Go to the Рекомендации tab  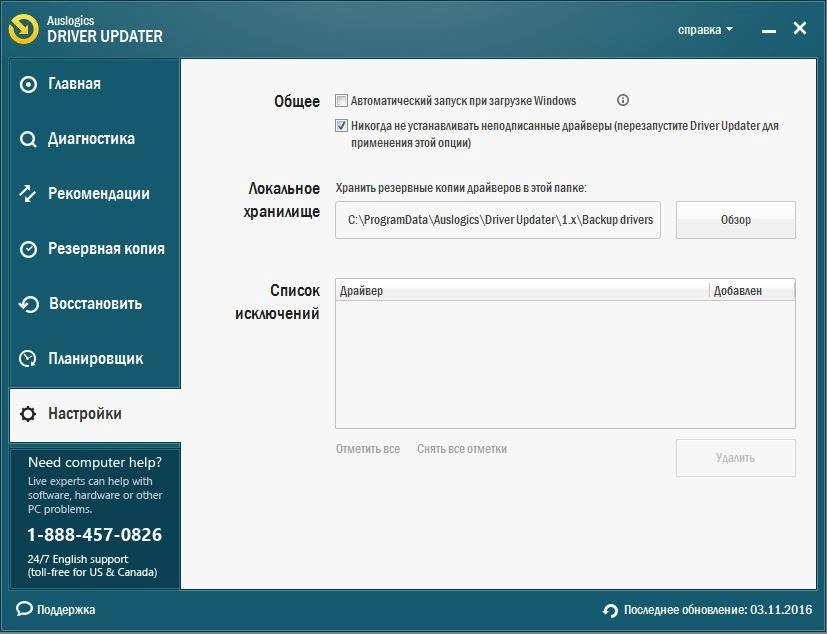(95, 194)
